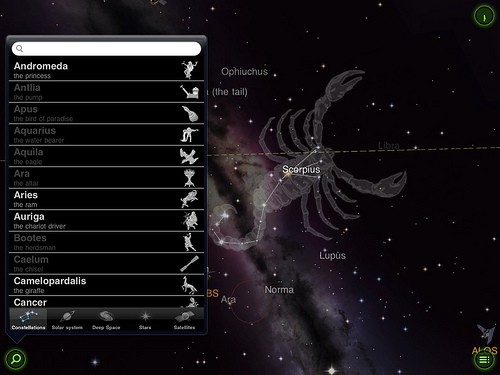The width and height of the screenshot is (500, 375).
Task: Click the Aries ram icon
Action: [x=189, y=199]
